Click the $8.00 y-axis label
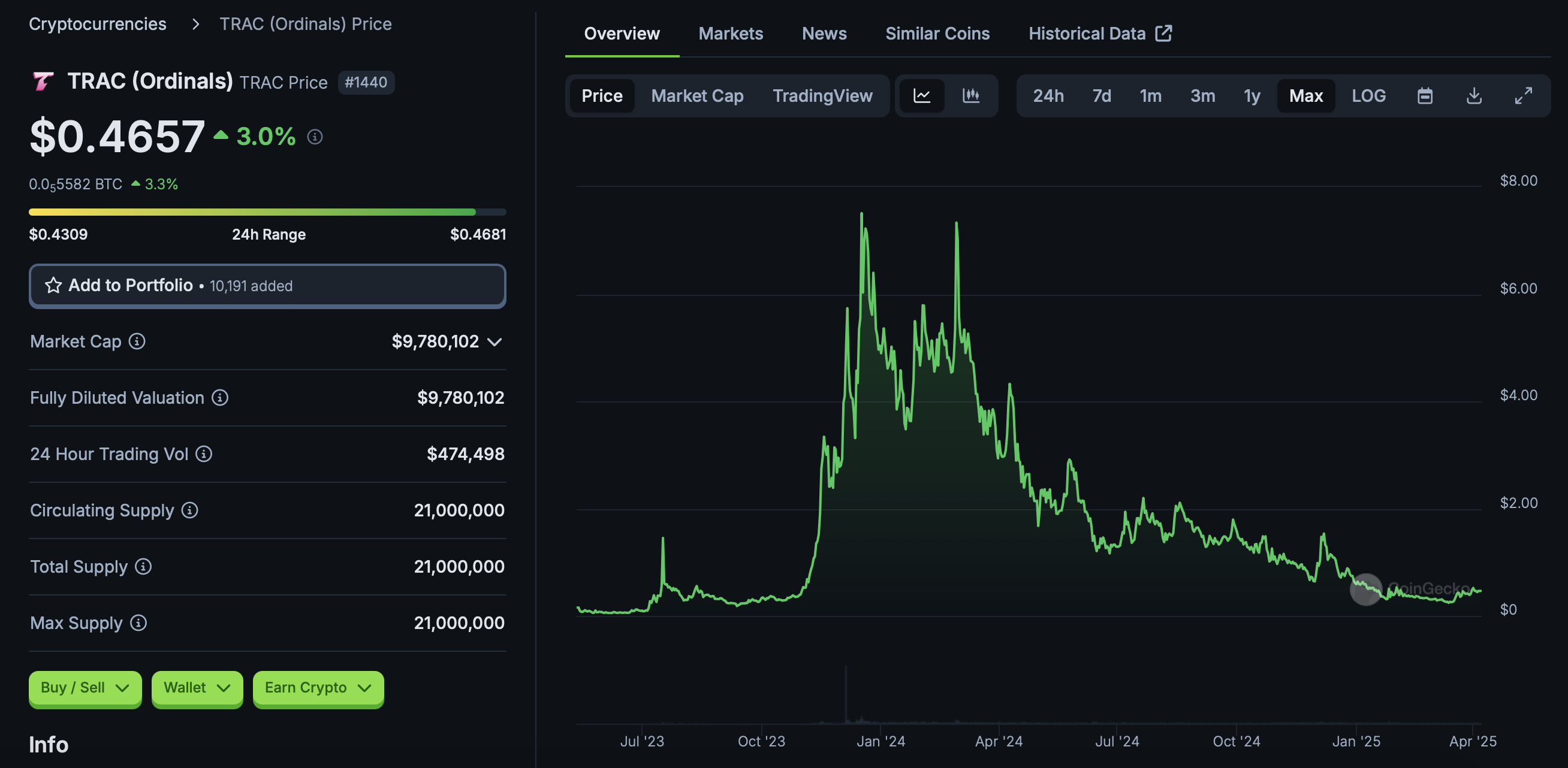Viewport: 1568px width, 768px height. [1518, 181]
